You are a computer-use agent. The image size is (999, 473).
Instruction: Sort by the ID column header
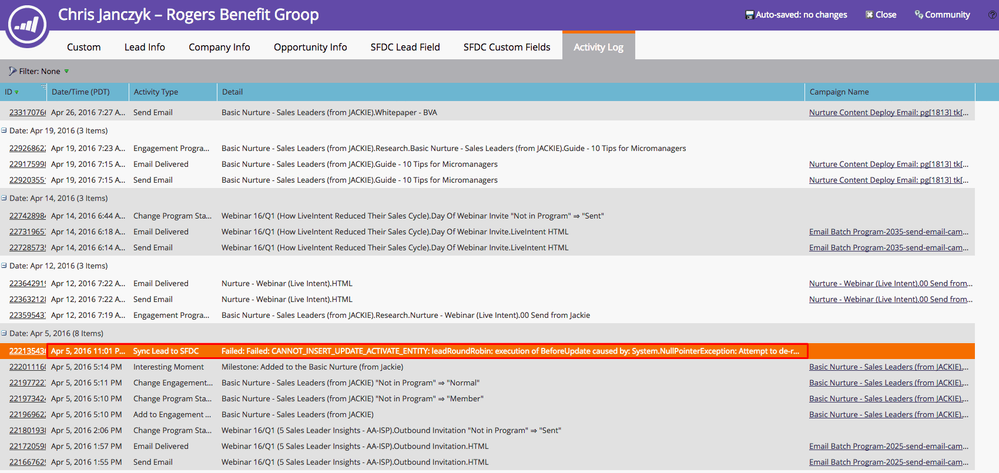tap(12, 92)
